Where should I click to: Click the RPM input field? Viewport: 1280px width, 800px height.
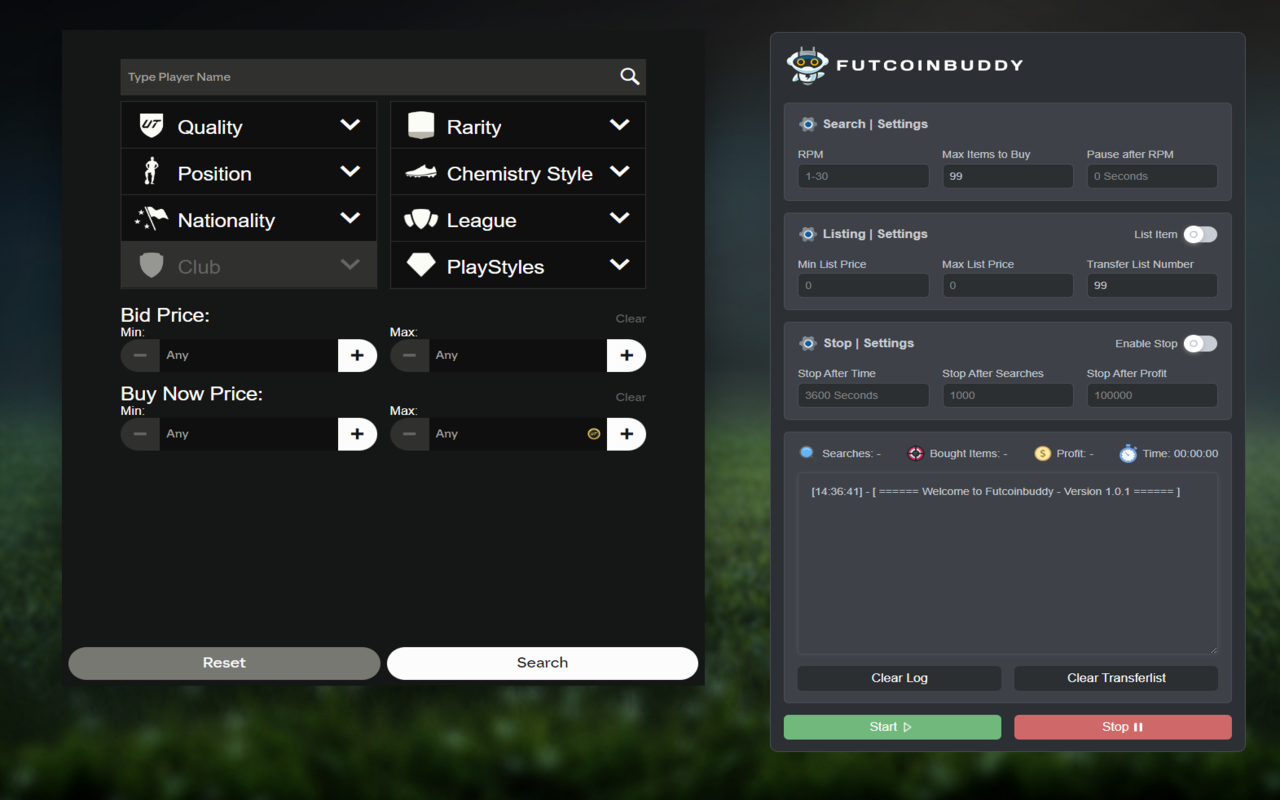coord(863,176)
